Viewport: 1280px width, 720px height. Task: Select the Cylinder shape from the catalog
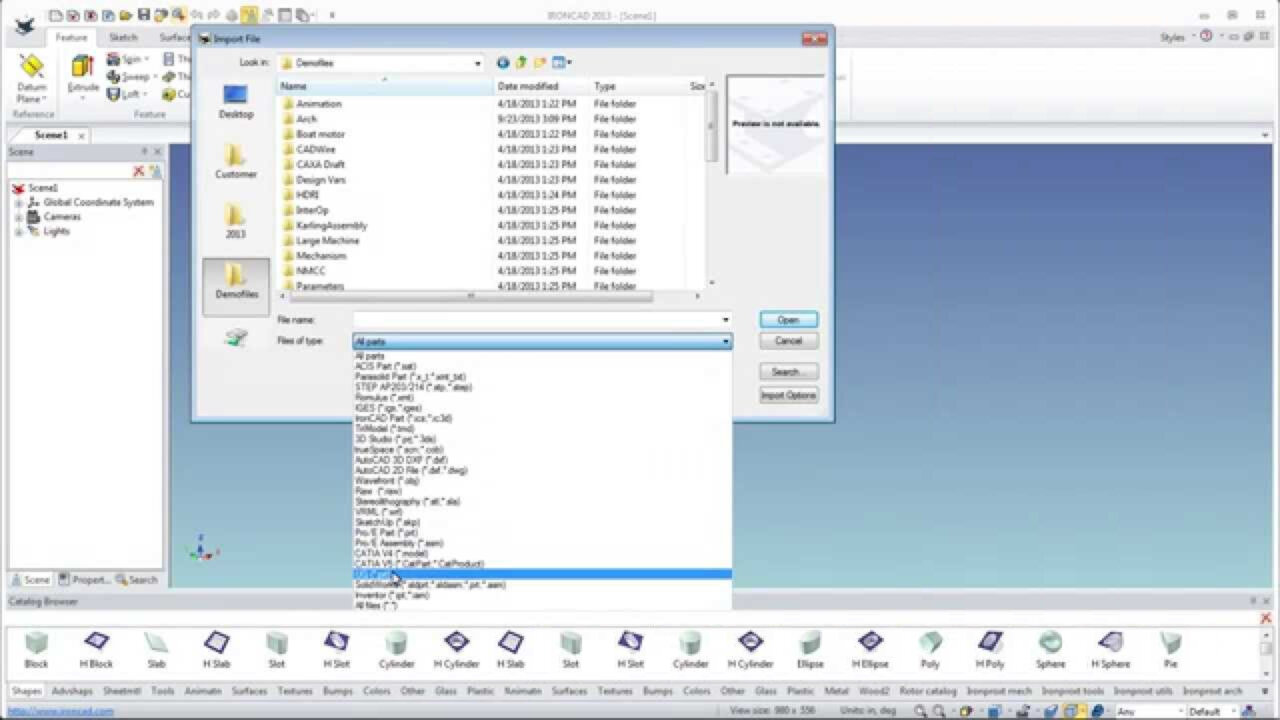pos(397,645)
